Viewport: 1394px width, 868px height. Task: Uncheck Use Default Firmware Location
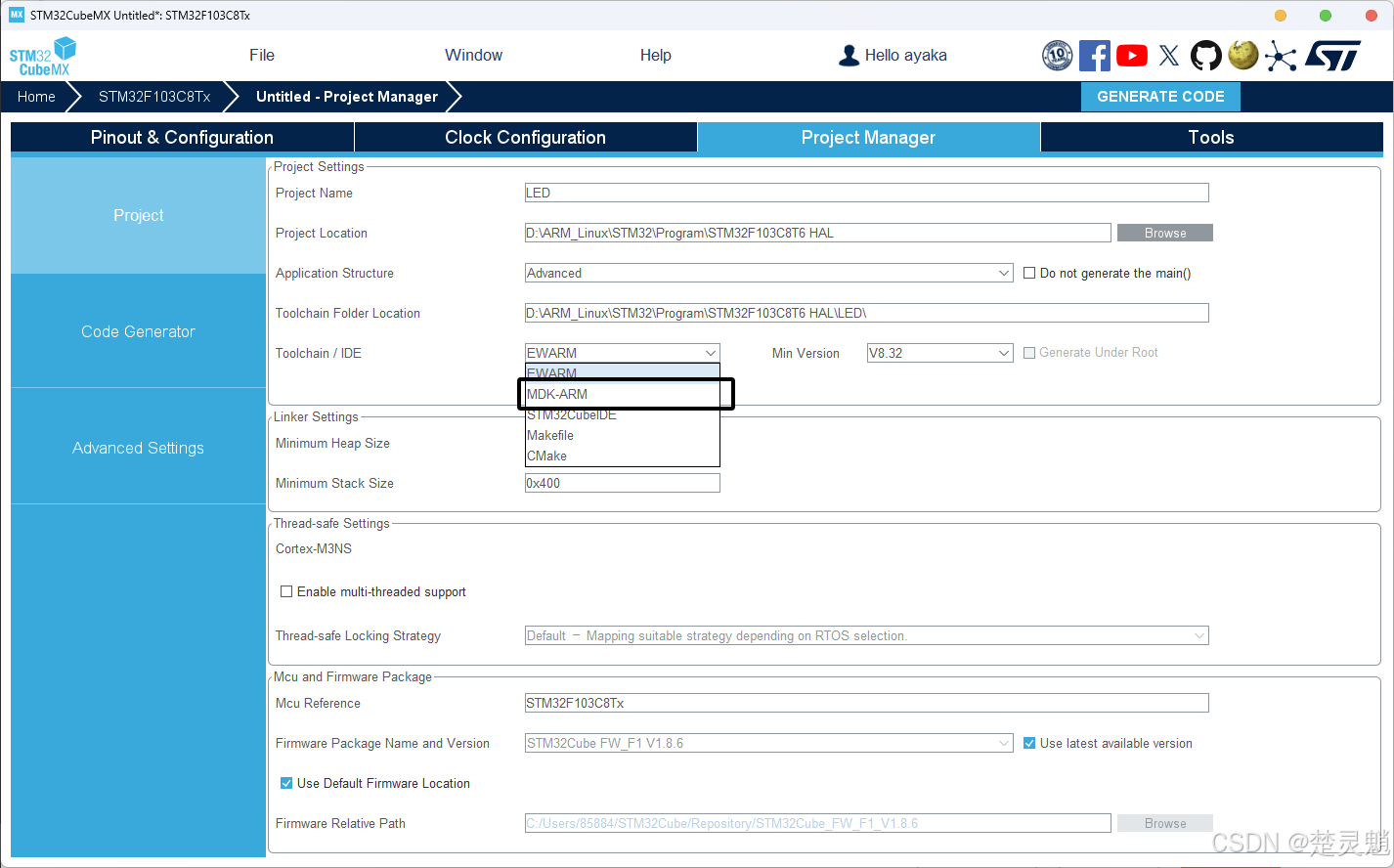click(x=286, y=783)
